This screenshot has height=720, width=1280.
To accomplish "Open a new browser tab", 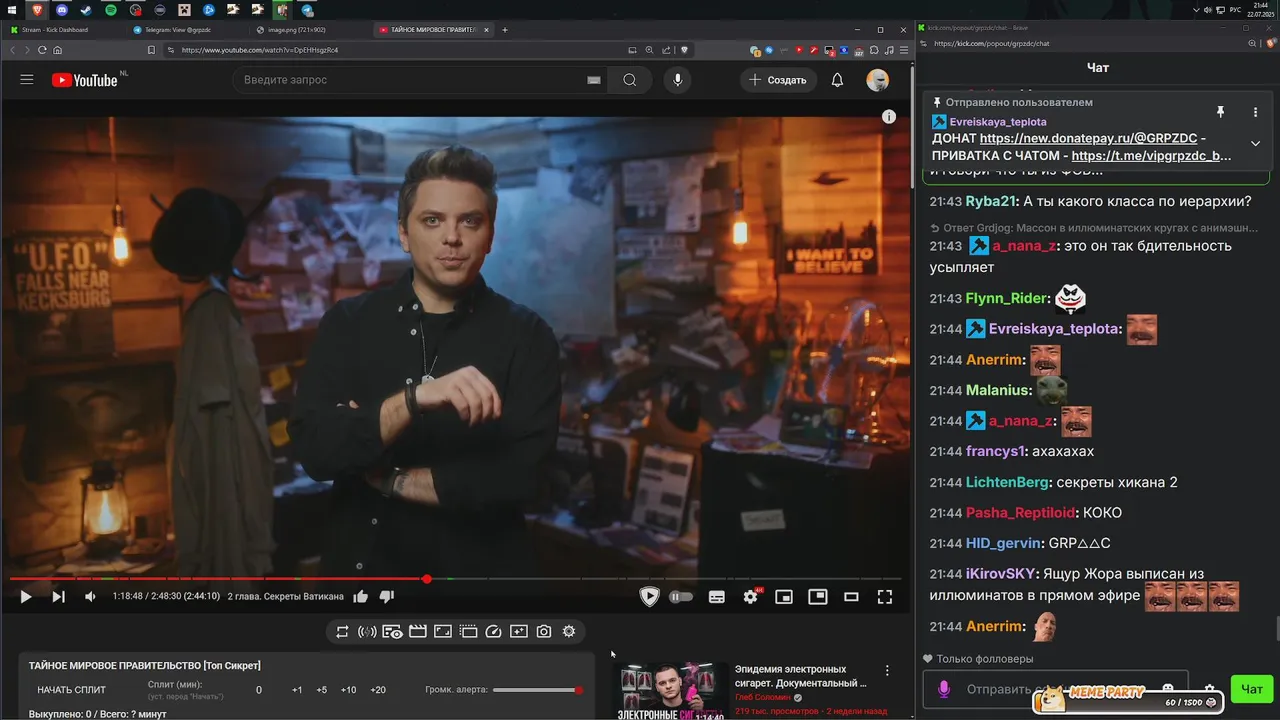I will 505,30.
